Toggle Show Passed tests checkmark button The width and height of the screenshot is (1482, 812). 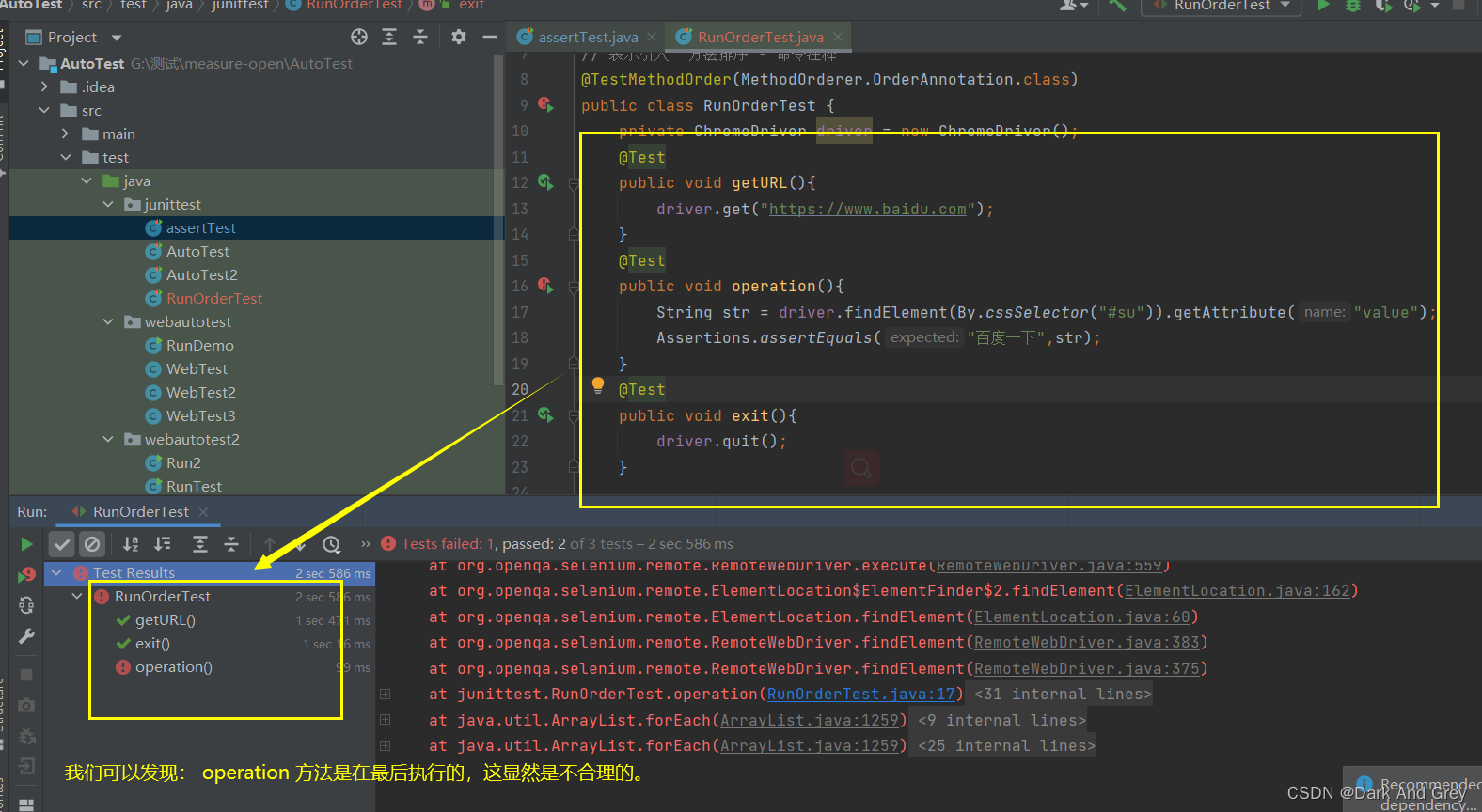point(62,544)
